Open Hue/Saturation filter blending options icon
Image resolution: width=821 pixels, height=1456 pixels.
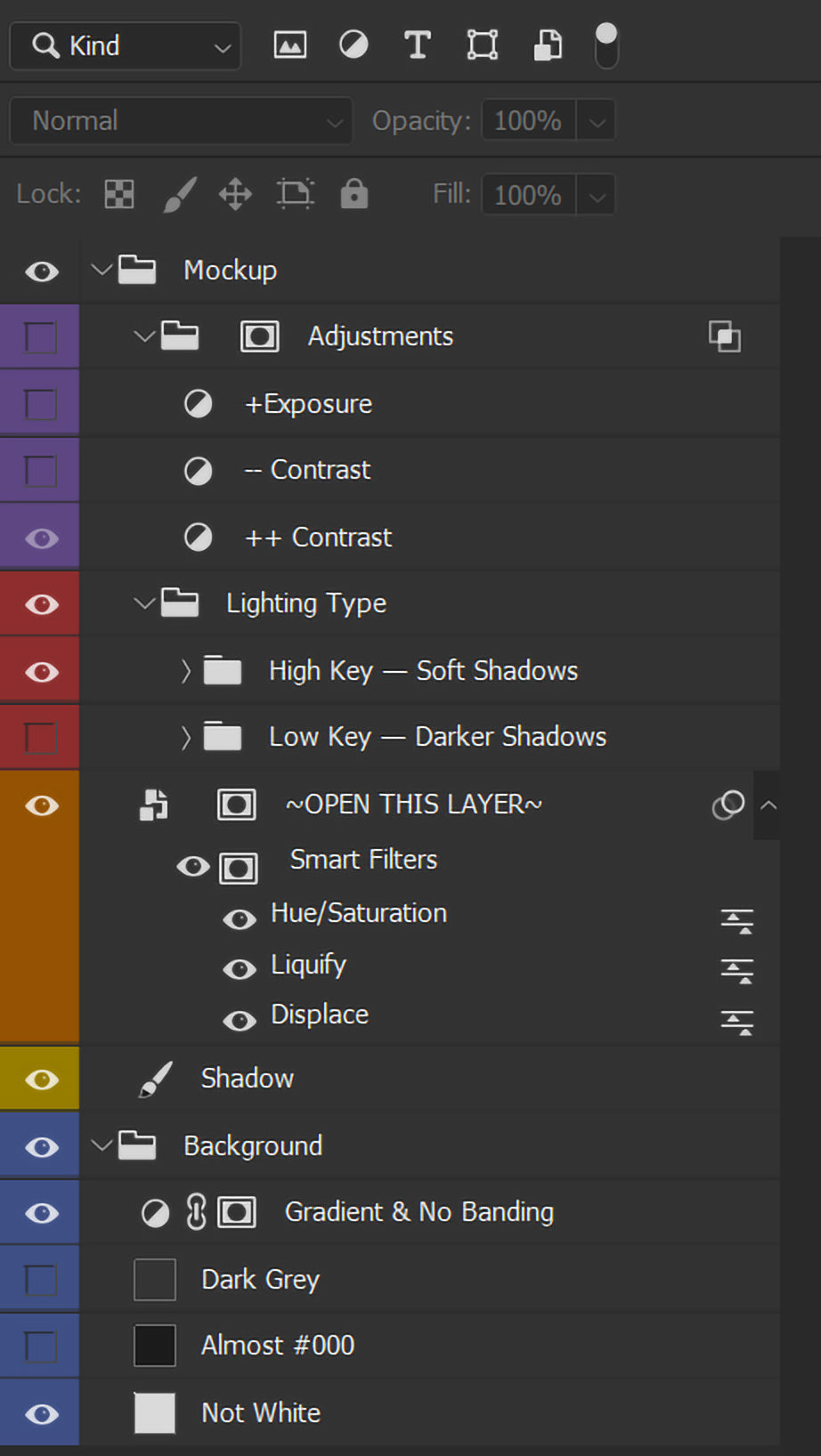736,920
